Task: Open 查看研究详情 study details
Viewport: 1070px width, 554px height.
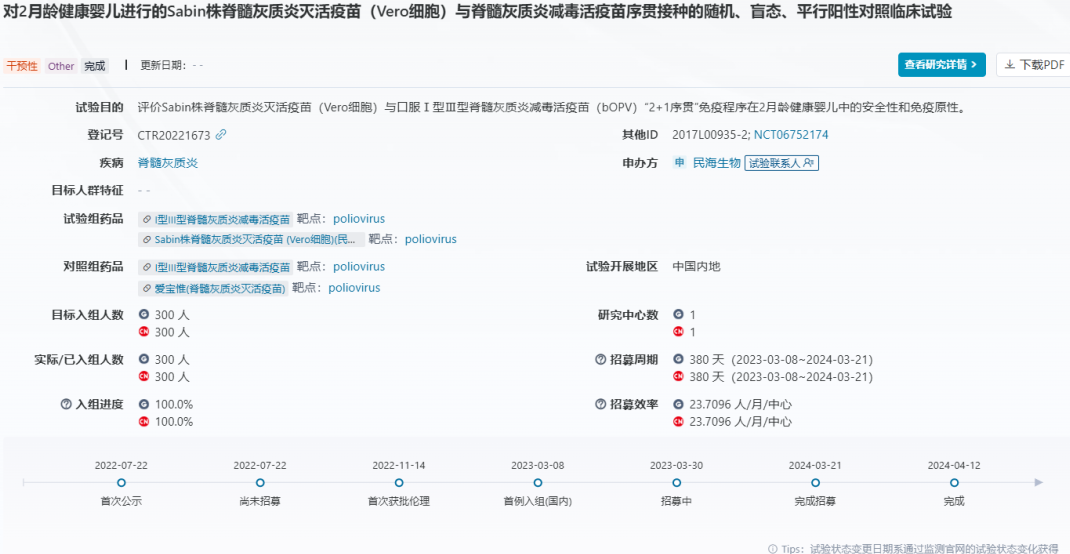Action: coord(942,65)
